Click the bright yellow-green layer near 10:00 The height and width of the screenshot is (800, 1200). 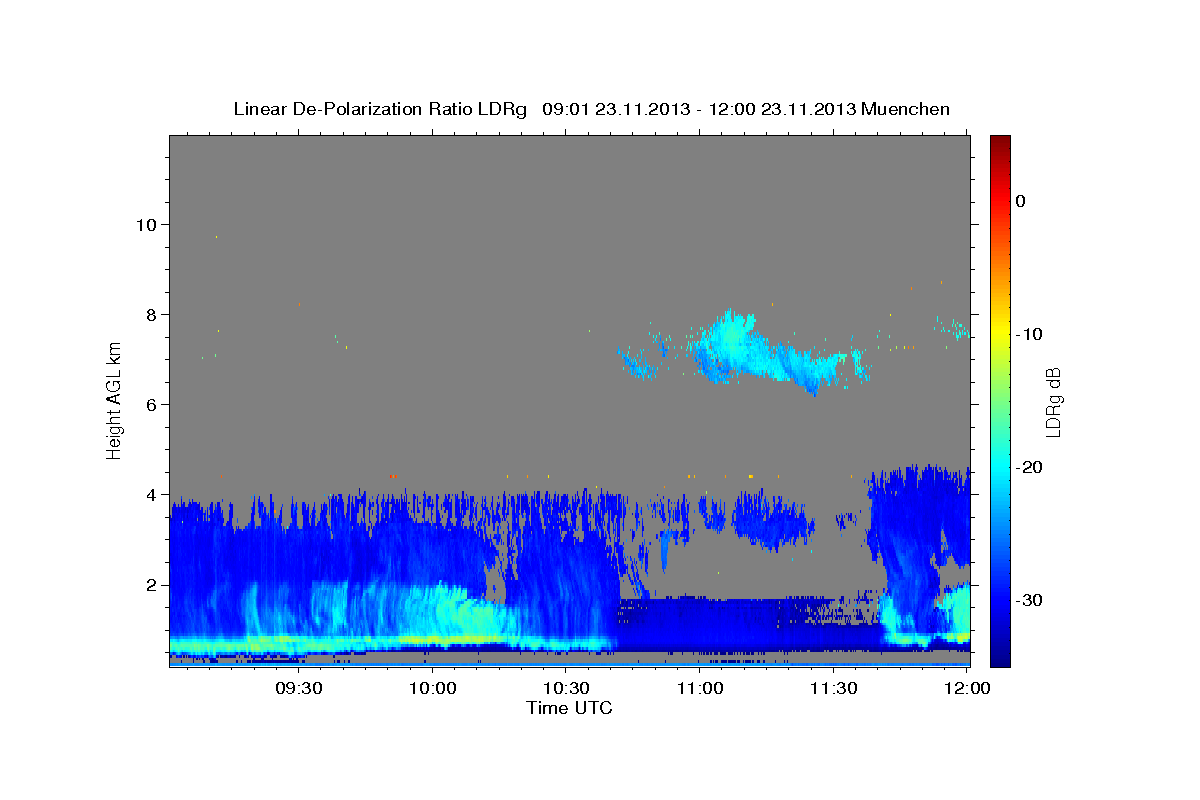[440, 637]
